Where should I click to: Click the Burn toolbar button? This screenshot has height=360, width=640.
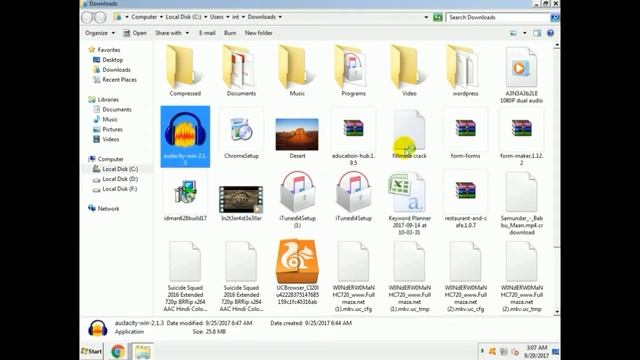click(230, 33)
